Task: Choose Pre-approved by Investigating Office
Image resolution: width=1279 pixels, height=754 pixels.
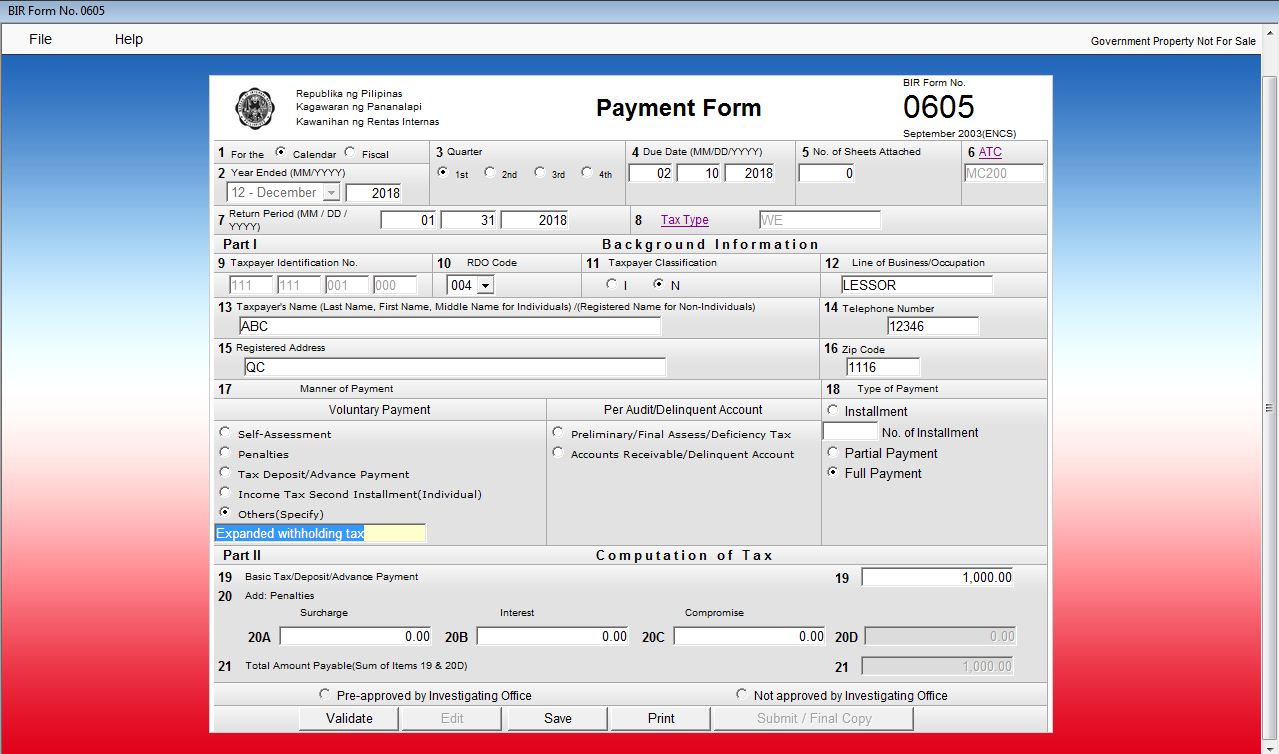Action: point(324,692)
